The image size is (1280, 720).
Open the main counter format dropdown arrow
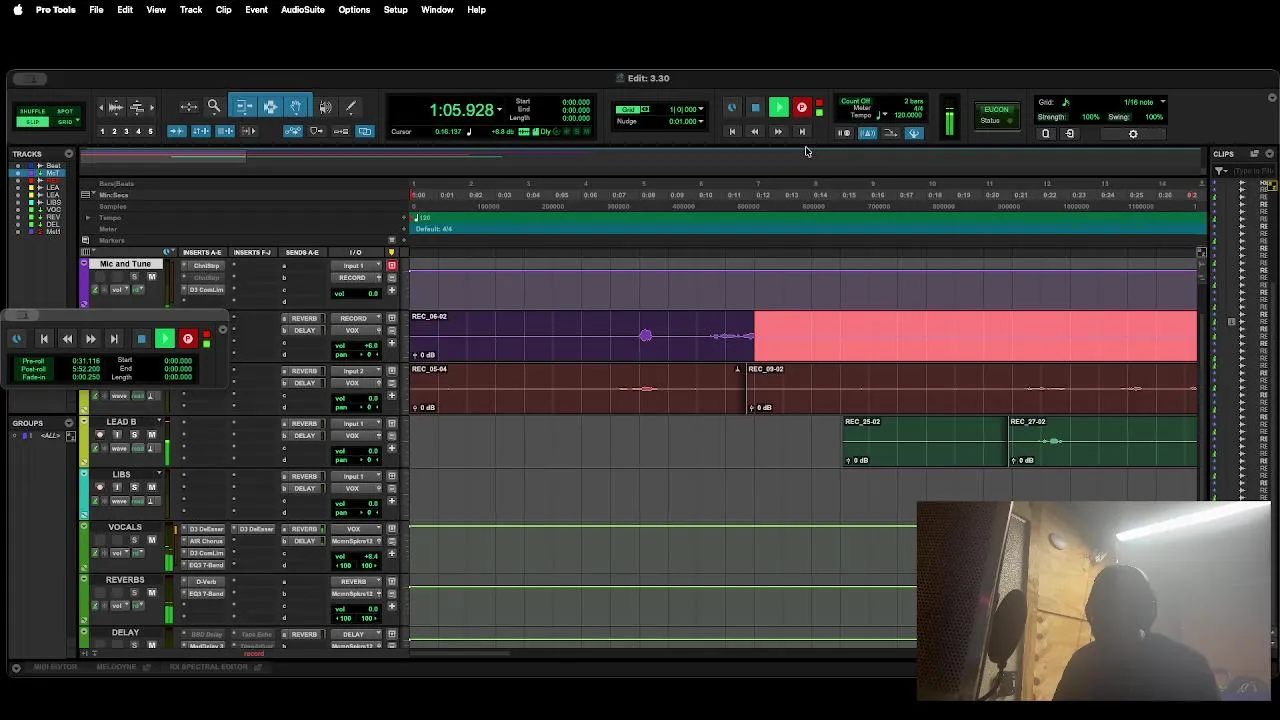click(x=499, y=108)
